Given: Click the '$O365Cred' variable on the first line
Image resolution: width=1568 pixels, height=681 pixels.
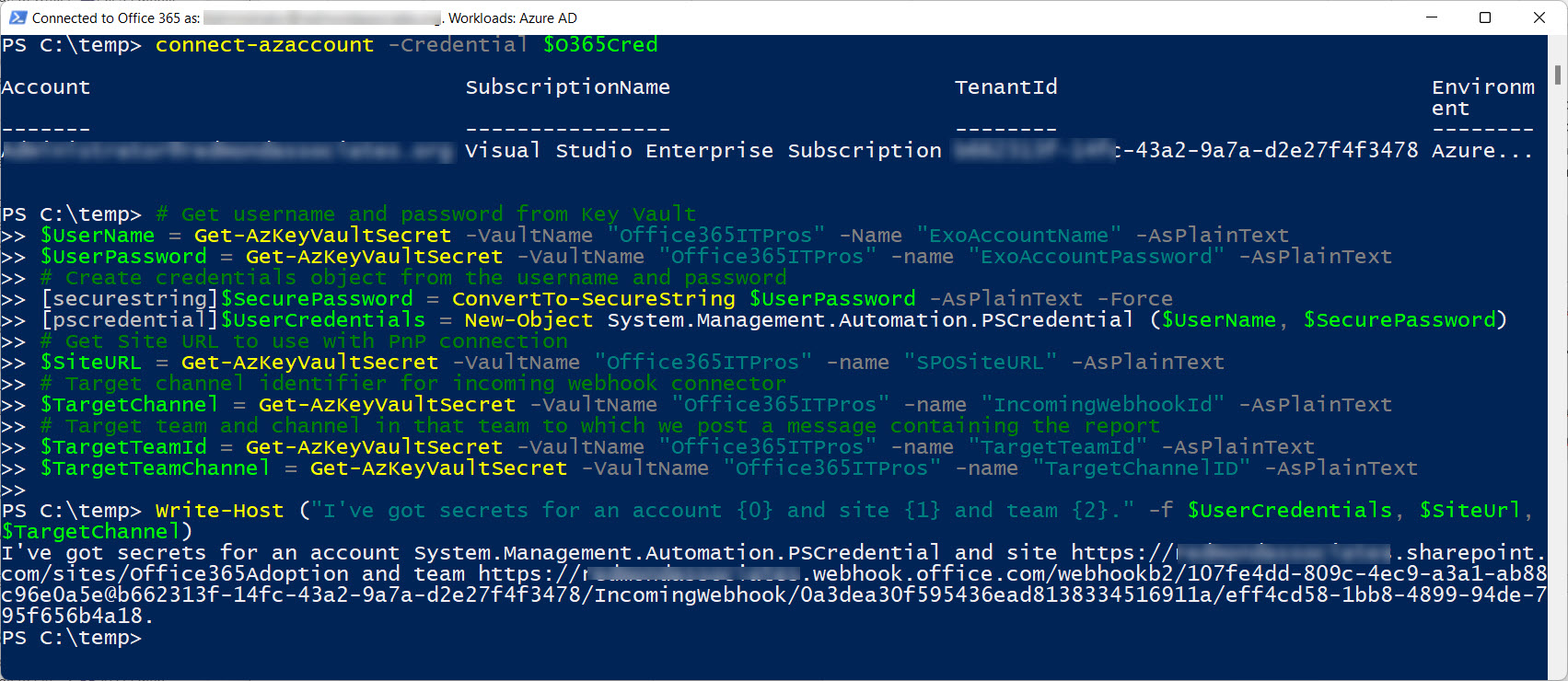Looking at the screenshot, I should tap(600, 45).
